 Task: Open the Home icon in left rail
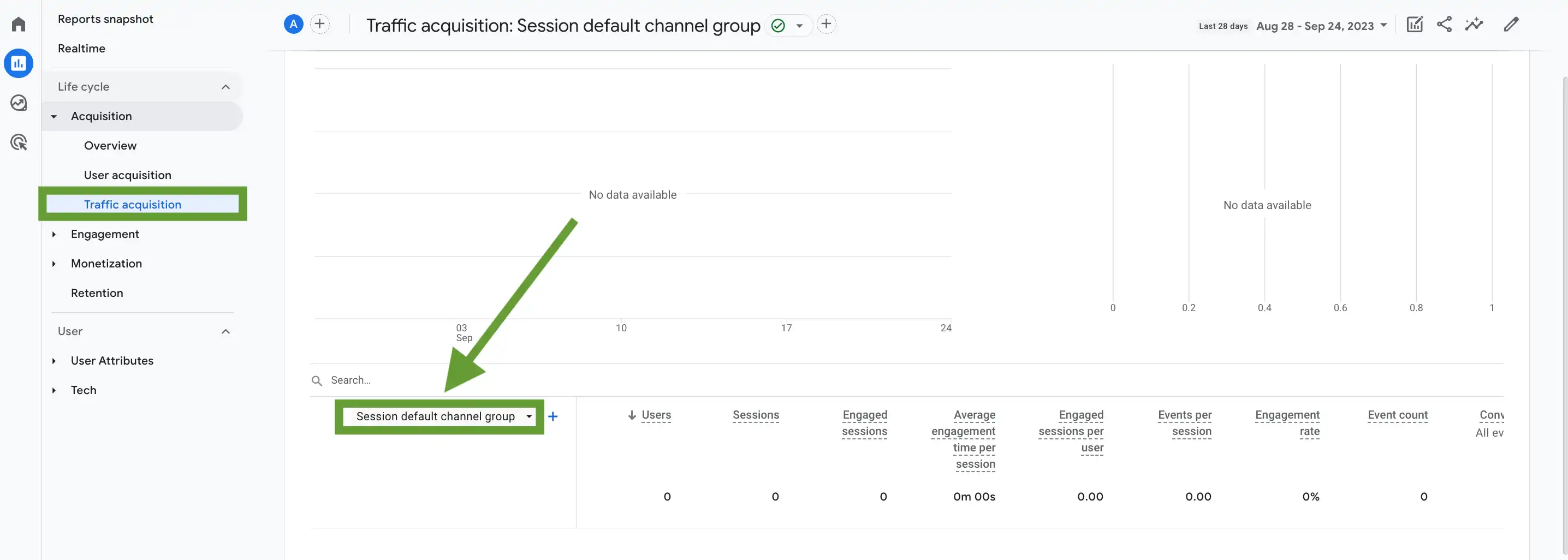pos(18,23)
